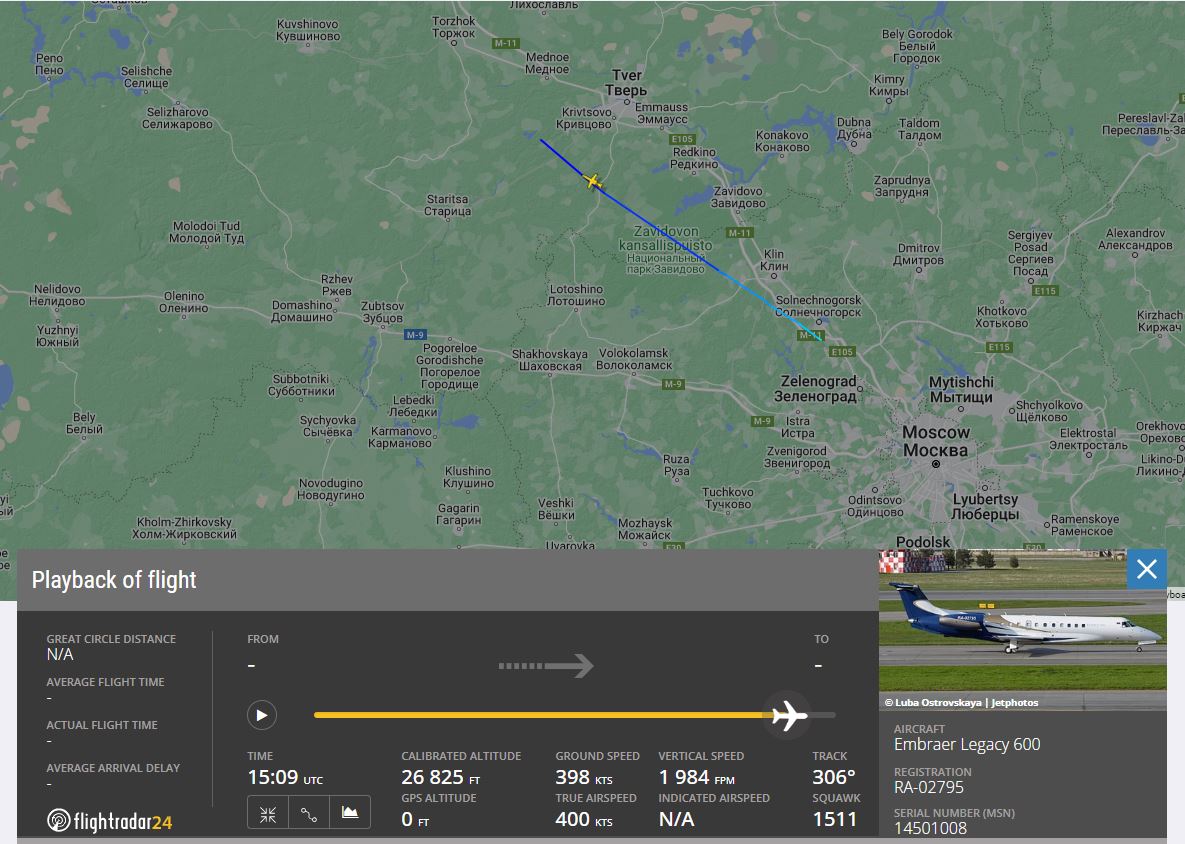Click the RA-02795 registration text
The image size is (1185, 844).
tap(929, 787)
